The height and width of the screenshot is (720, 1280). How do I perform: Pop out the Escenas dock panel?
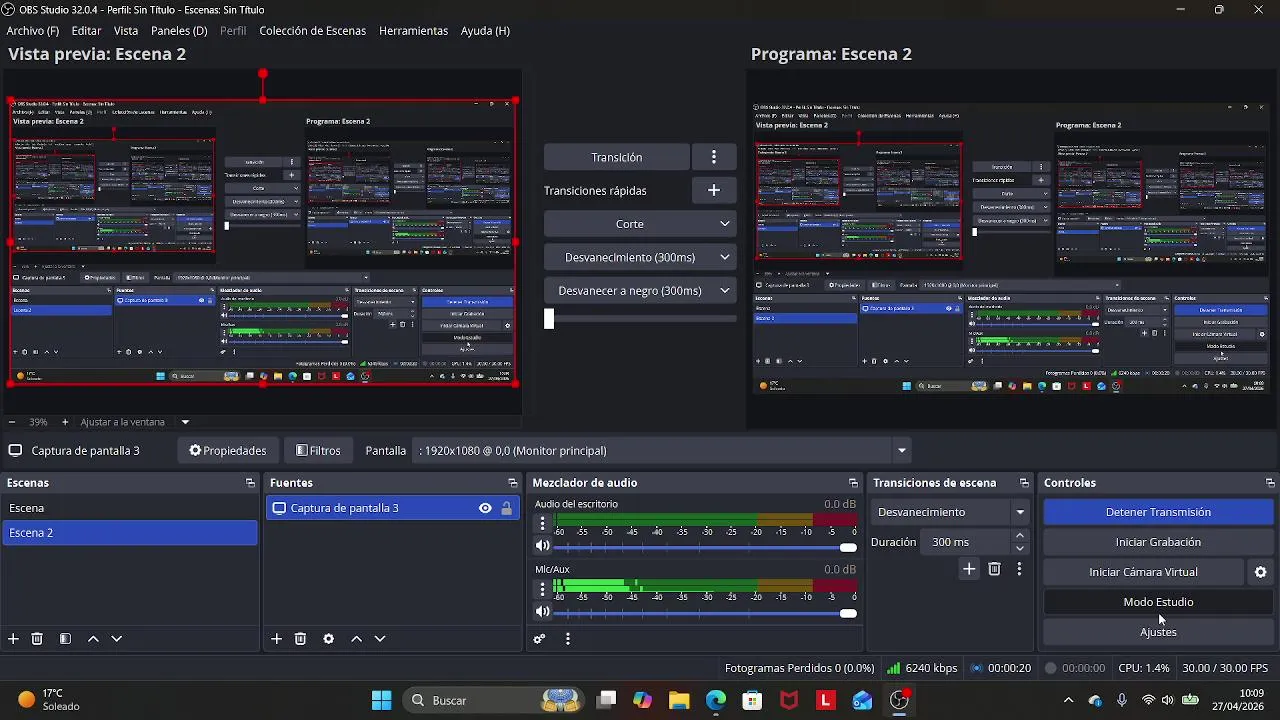(250, 483)
